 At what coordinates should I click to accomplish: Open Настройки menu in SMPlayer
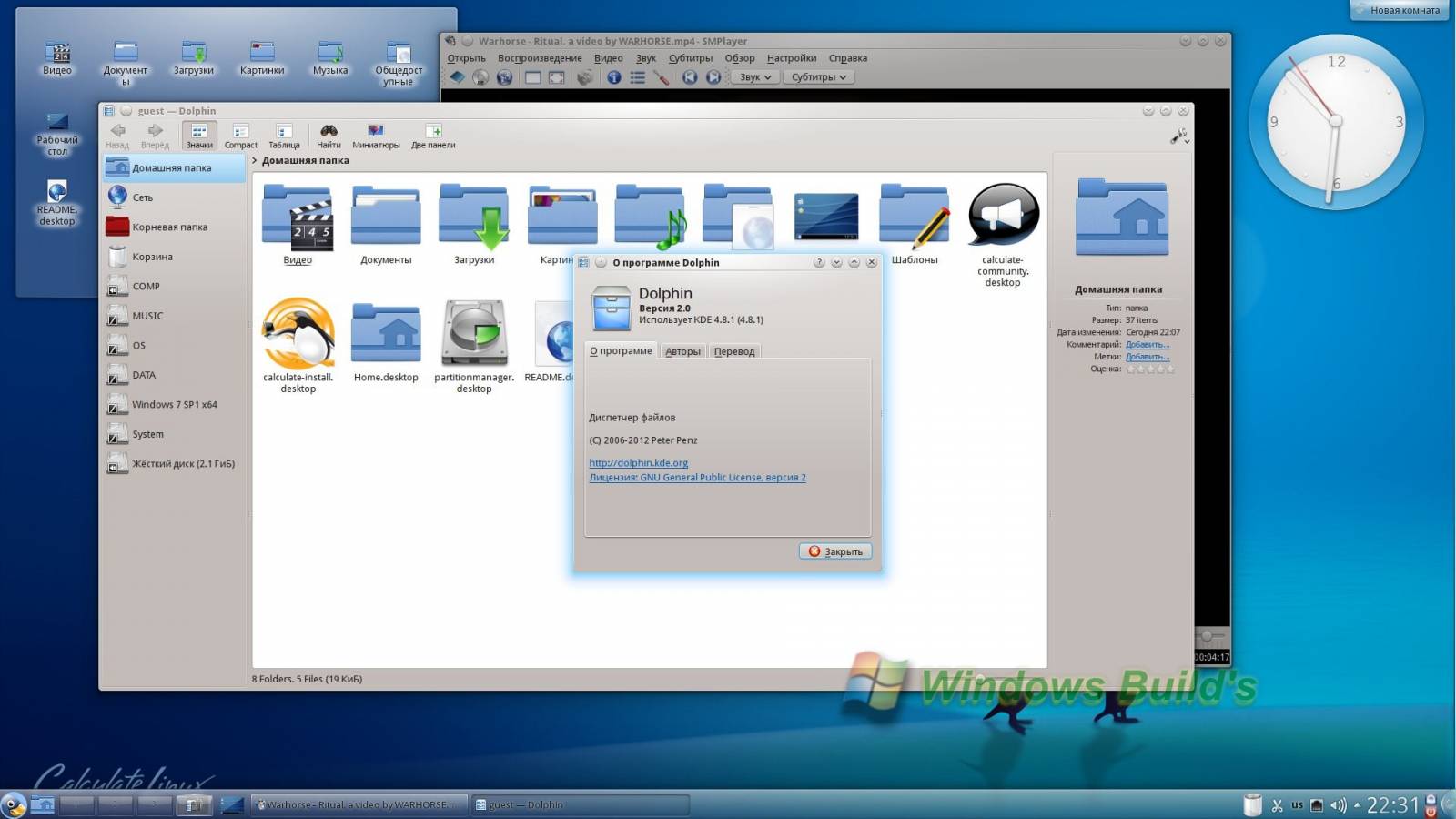[x=792, y=58]
